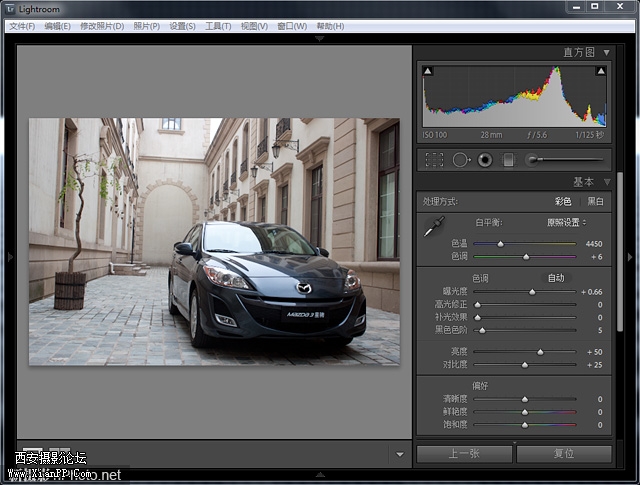Click the car photo preview

214,242
